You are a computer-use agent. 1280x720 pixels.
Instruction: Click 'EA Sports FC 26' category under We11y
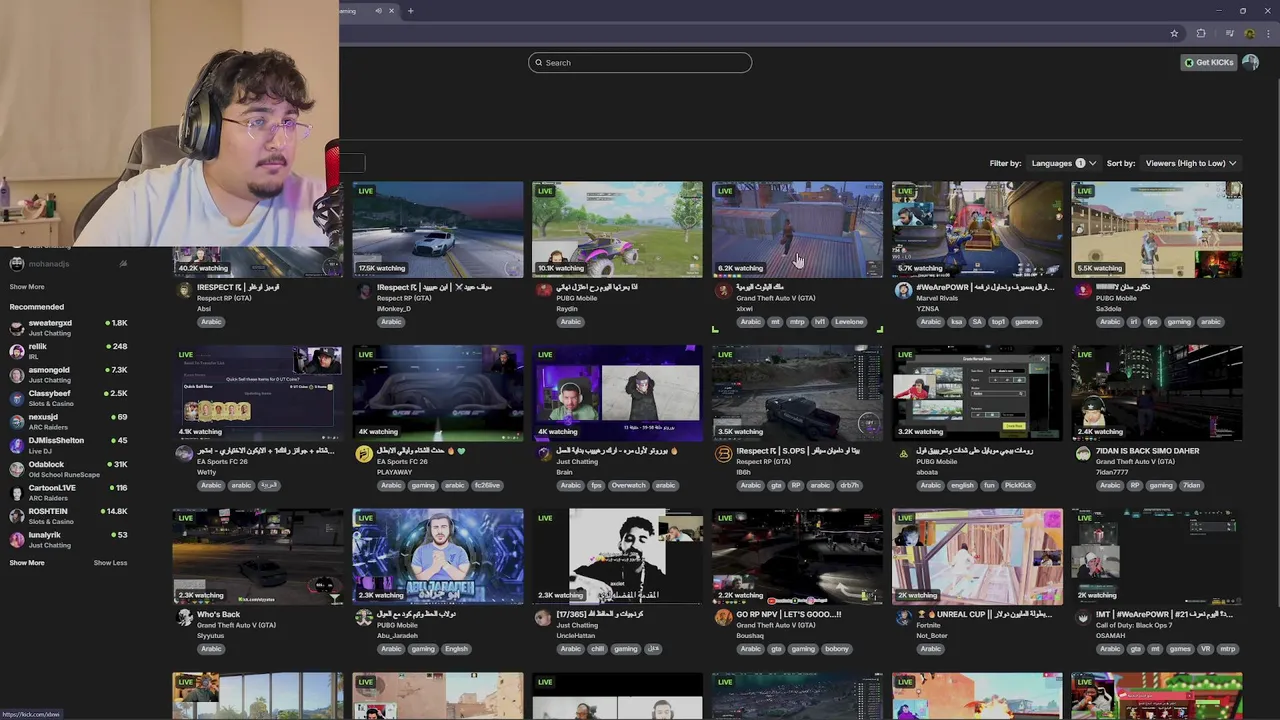224,462
